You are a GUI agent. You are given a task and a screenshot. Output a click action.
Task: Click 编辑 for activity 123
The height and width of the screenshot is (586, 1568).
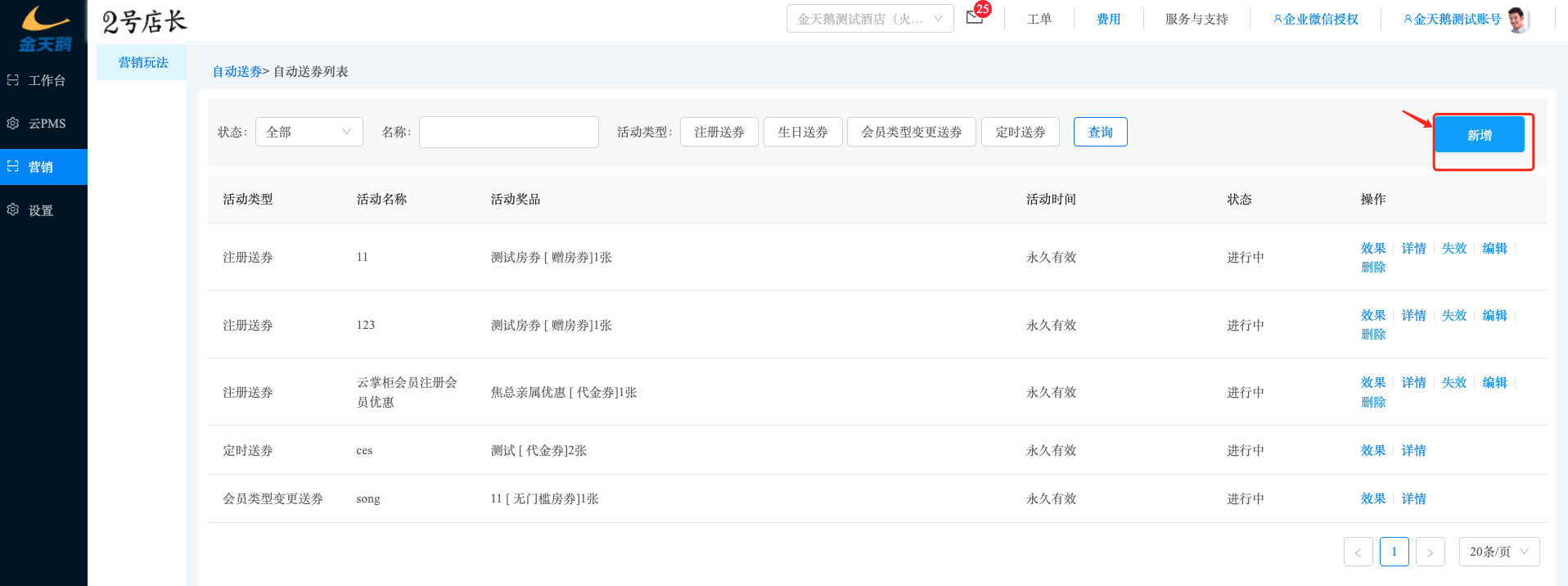point(1494,315)
